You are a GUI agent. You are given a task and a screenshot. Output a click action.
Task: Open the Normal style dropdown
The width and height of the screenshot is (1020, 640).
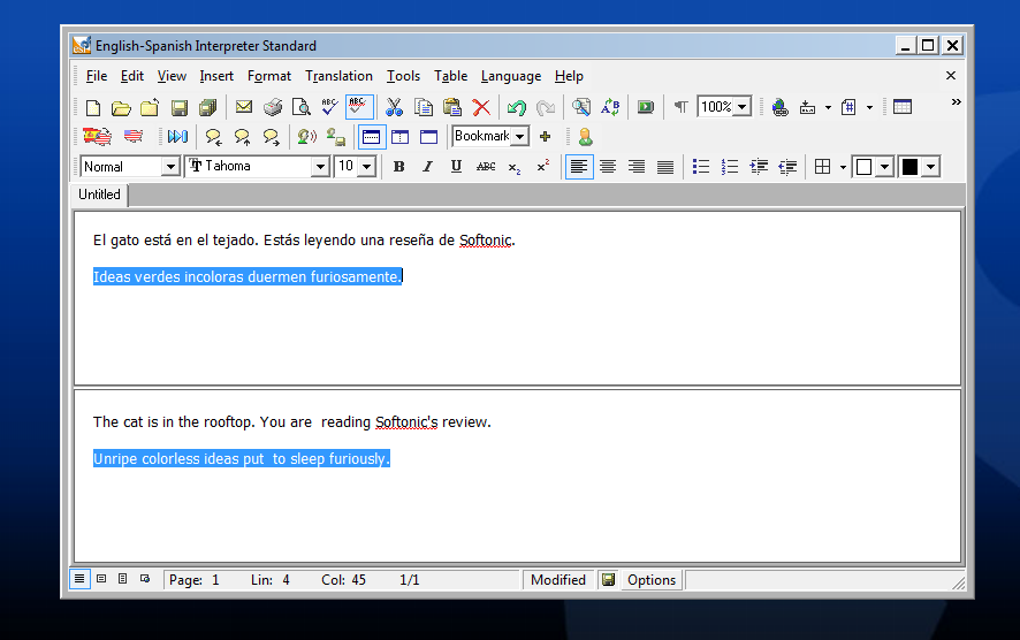(x=170, y=167)
